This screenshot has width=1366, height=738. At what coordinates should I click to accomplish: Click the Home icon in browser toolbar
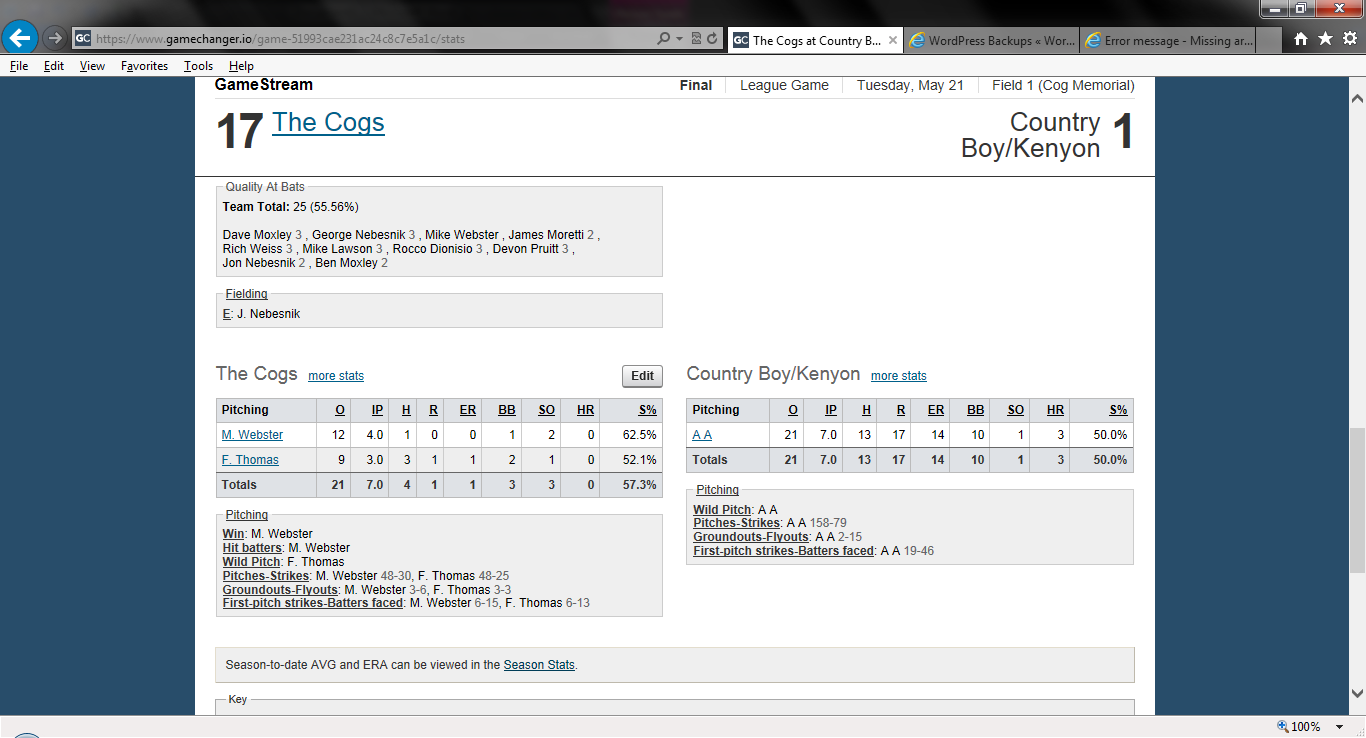tap(1301, 39)
